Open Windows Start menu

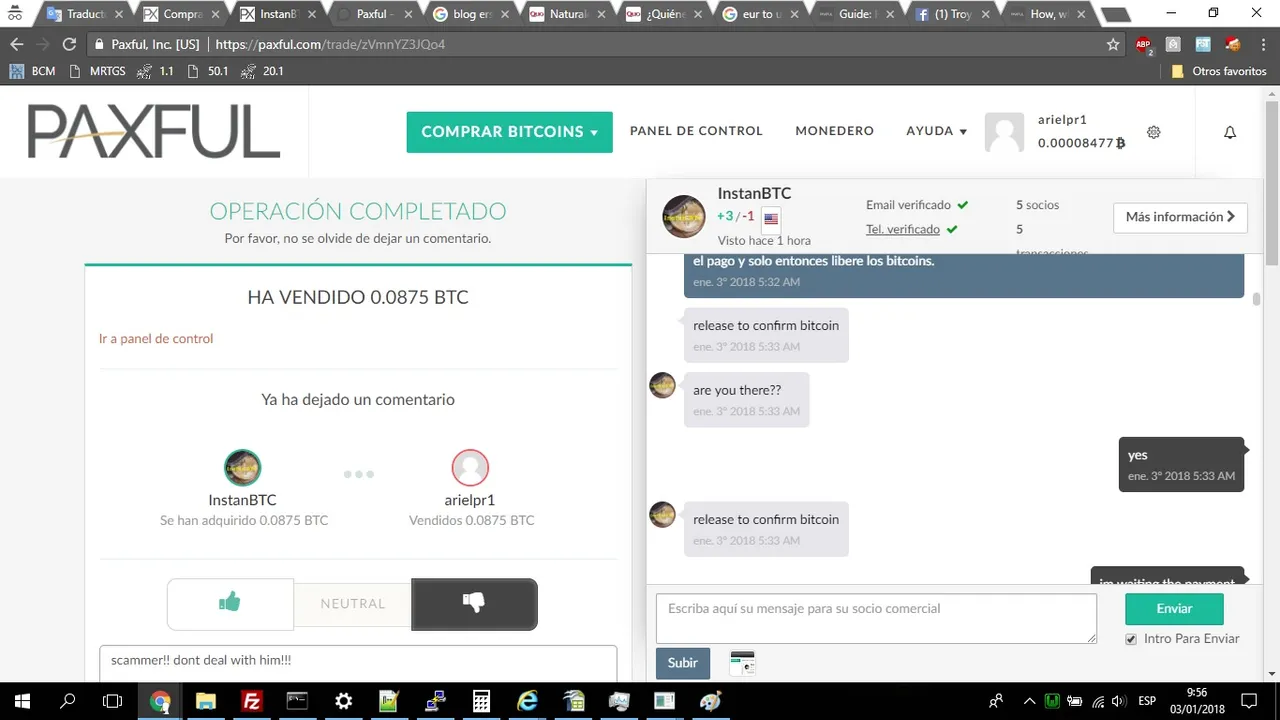(22, 701)
